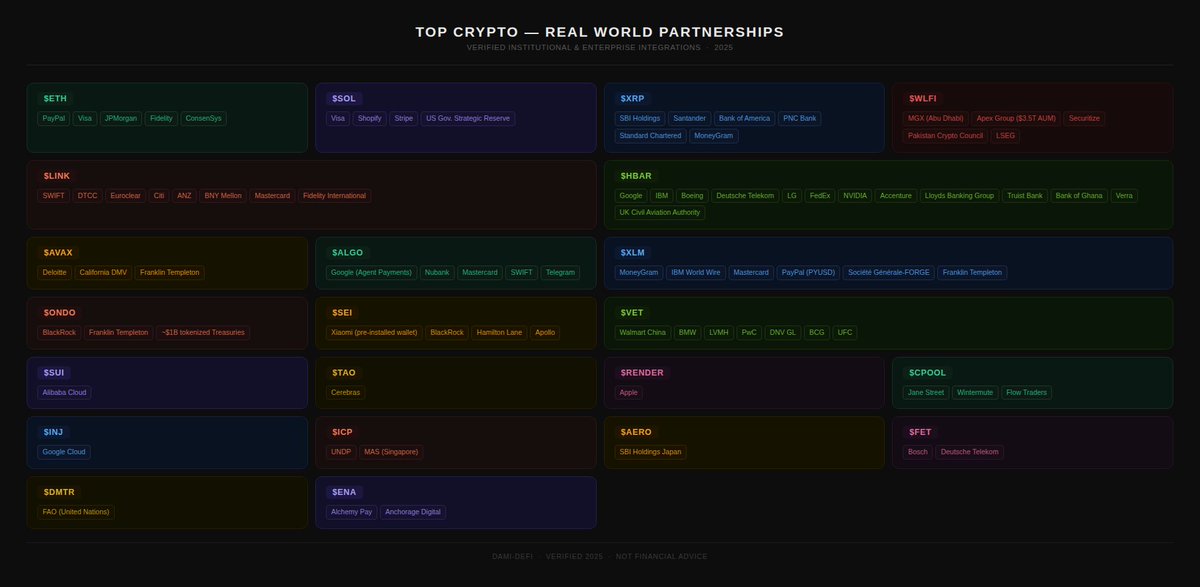Screen dimensions: 1200x587
Task: Click the Apple tag under $RENDER
Action: click(x=628, y=392)
